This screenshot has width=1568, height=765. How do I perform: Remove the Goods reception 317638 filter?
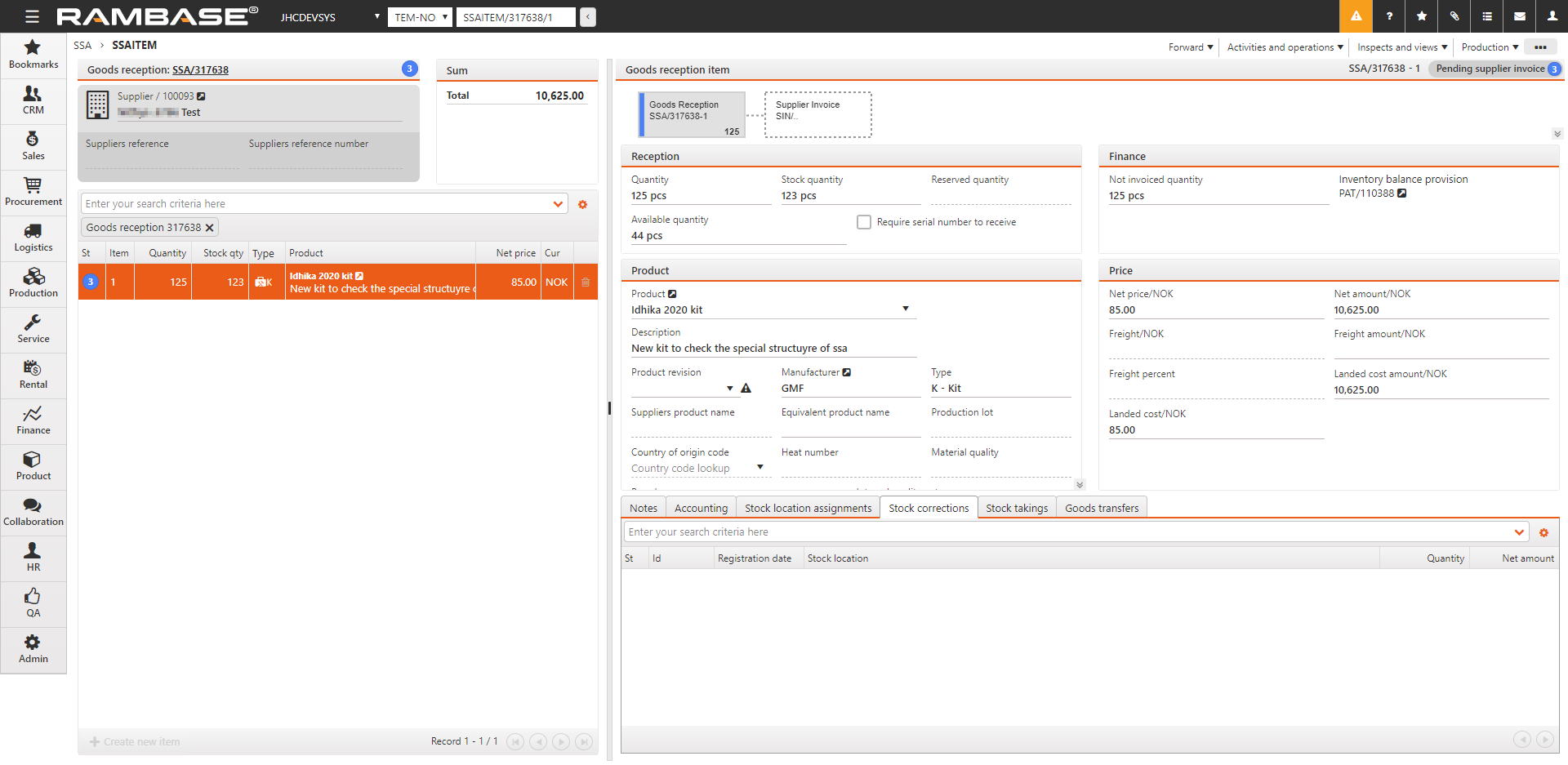coord(210,228)
